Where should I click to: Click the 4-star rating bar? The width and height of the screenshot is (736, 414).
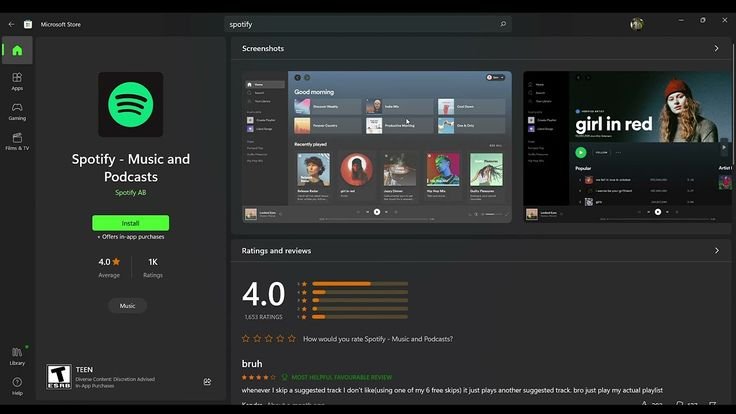point(360,292)
